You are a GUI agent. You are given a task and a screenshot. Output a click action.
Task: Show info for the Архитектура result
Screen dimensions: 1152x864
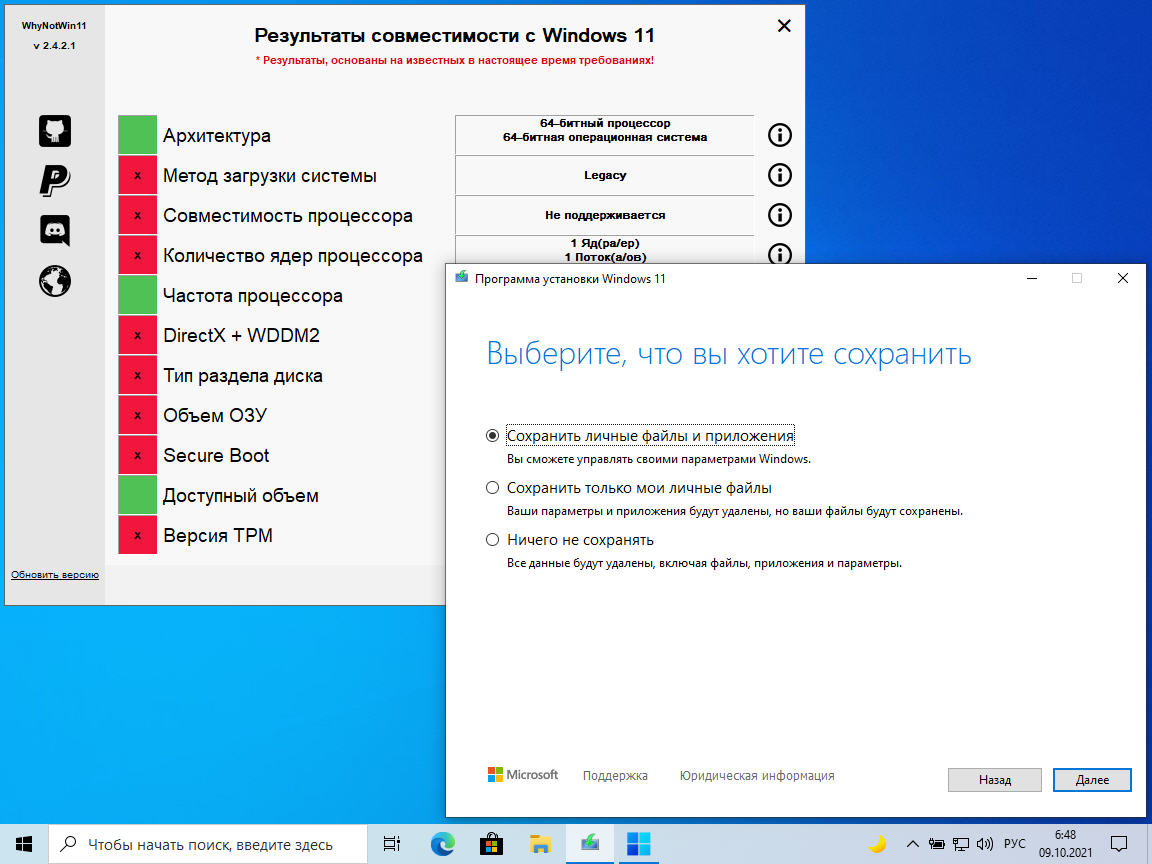780,135
